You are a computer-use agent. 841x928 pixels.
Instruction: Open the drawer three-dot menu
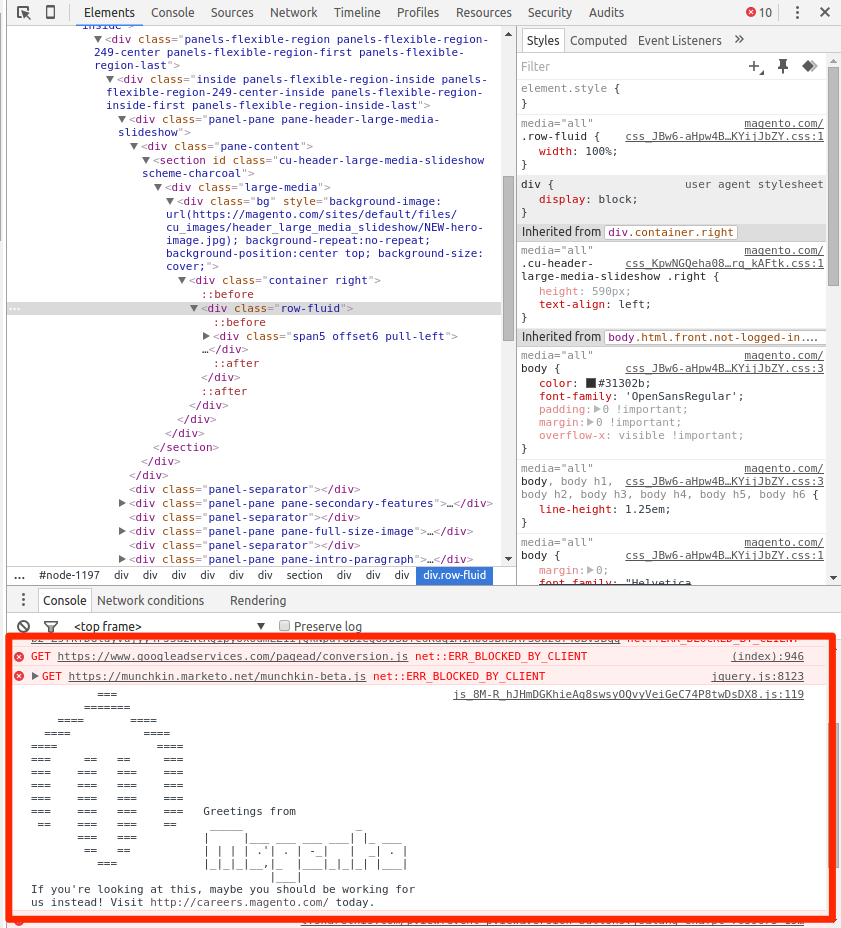coord(23,600)
